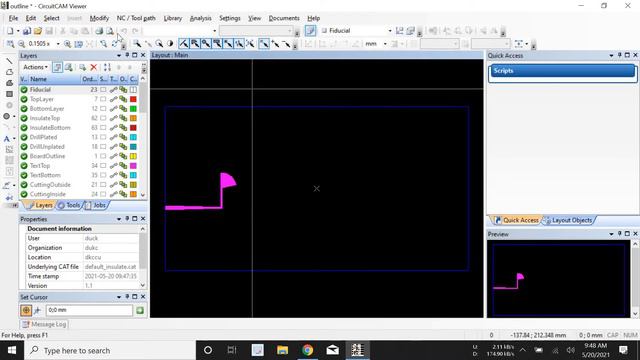640x360 pixels.
Task: Click the relative cursor mode icon
Action: pyautogui.click(x=38, y=311)
